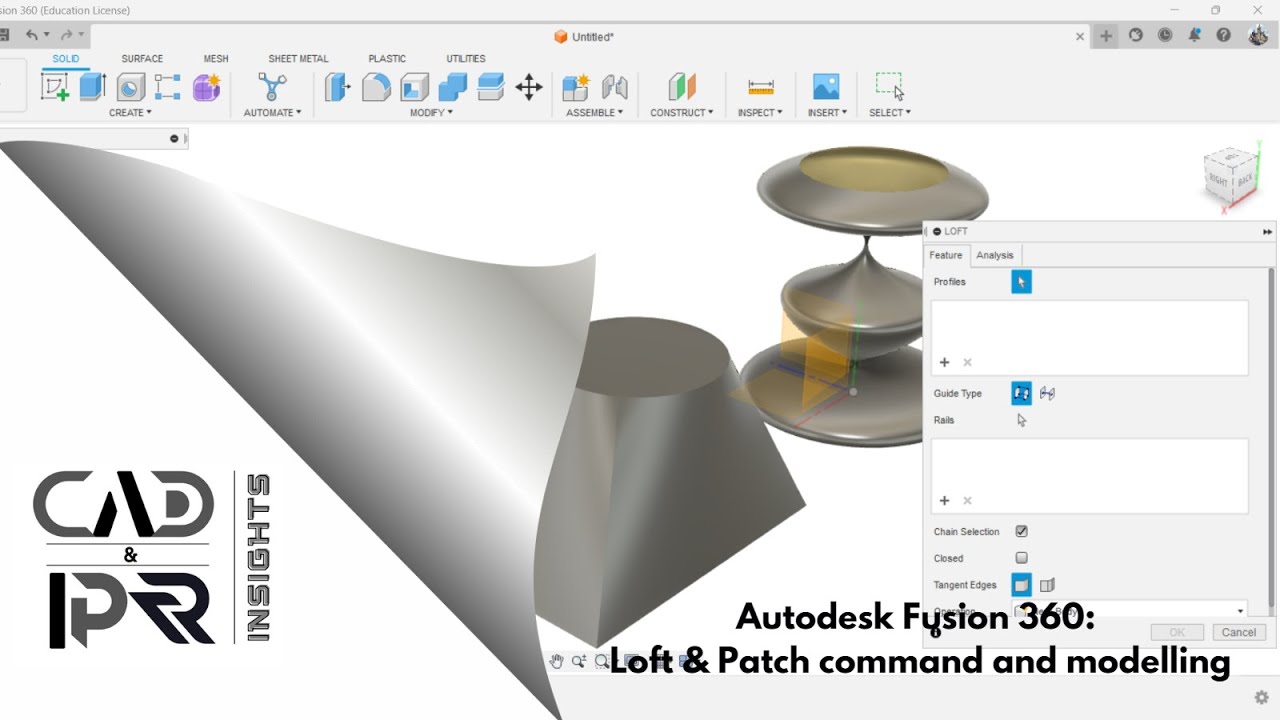Expand the CONSTRUCT dropdown menu
1280x720 pixels.
tap(682, 113)
